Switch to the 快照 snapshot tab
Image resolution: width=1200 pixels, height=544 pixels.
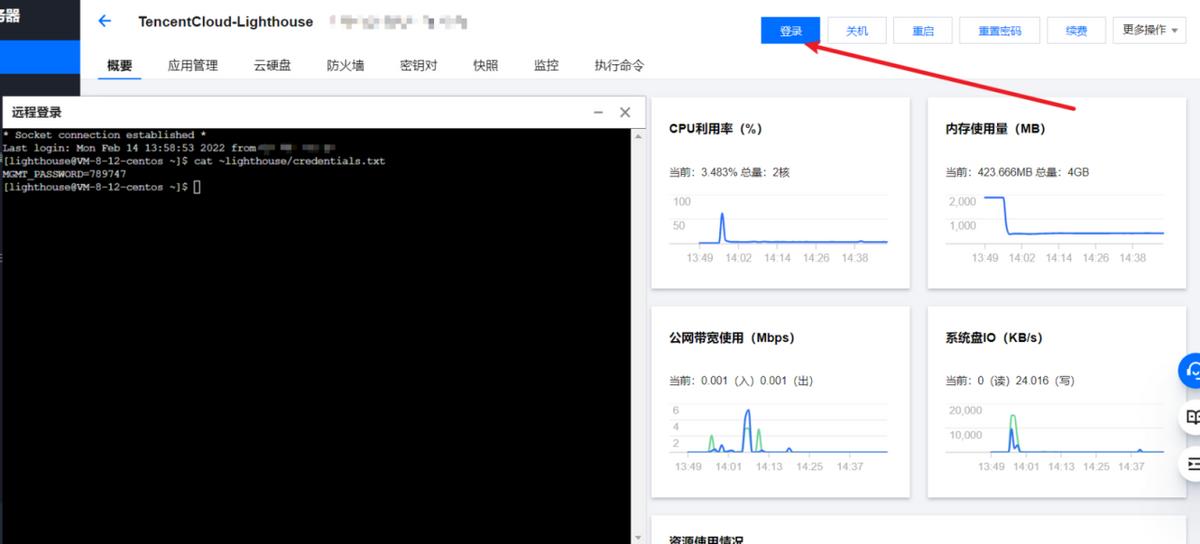[486, 65]
